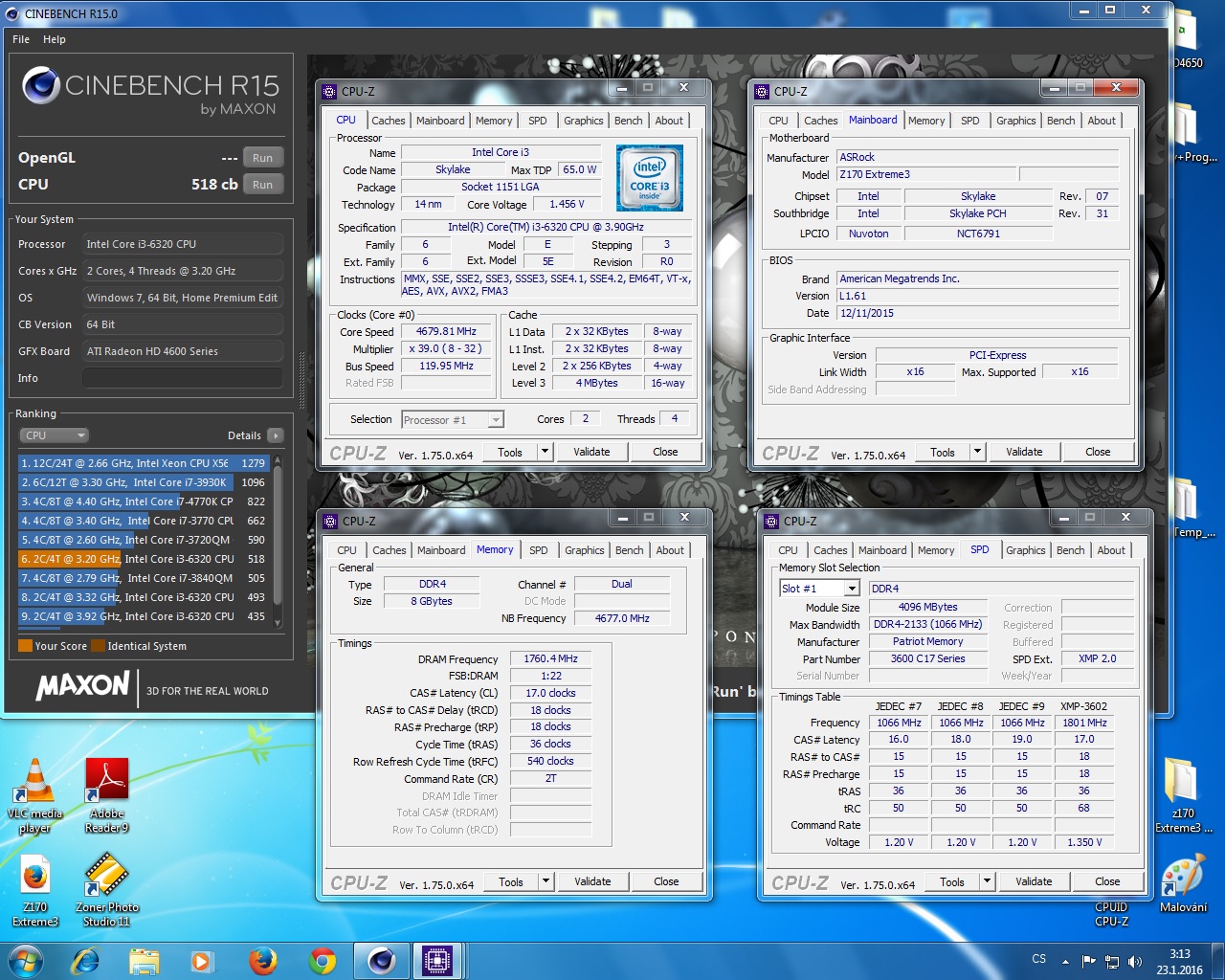The width and height of the screenshot is (1225, 980).
Task: Open media player taskbar icon
Action: coord(201,961)
